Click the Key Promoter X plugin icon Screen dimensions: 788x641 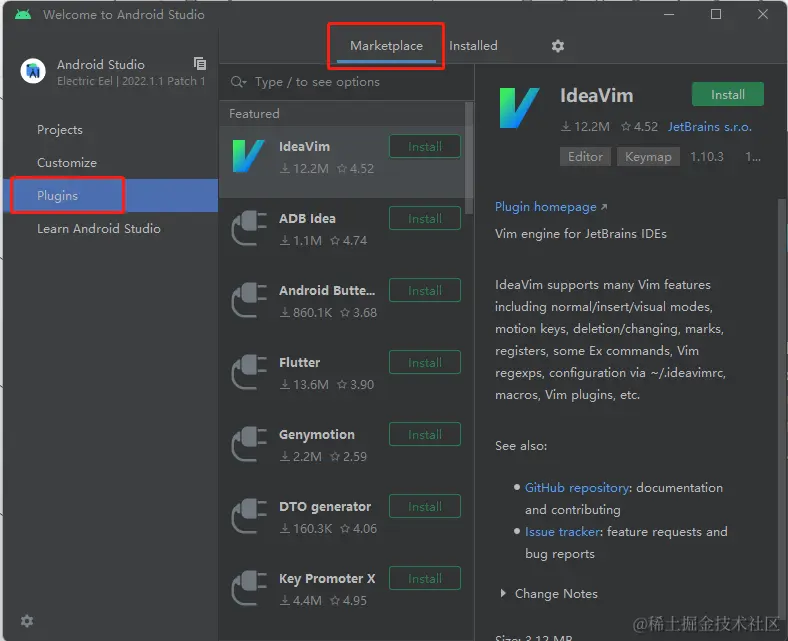coord(249,588)
